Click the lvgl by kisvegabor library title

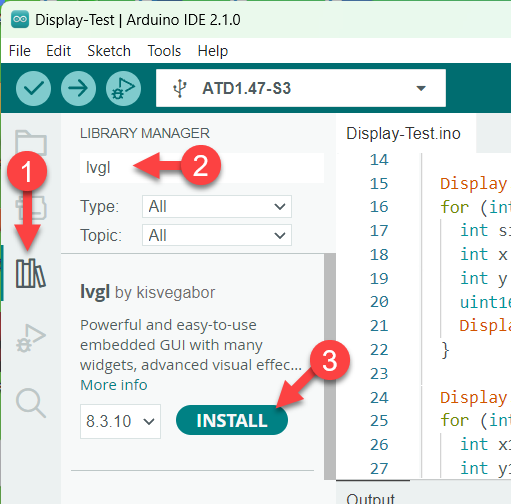point(147,292)
